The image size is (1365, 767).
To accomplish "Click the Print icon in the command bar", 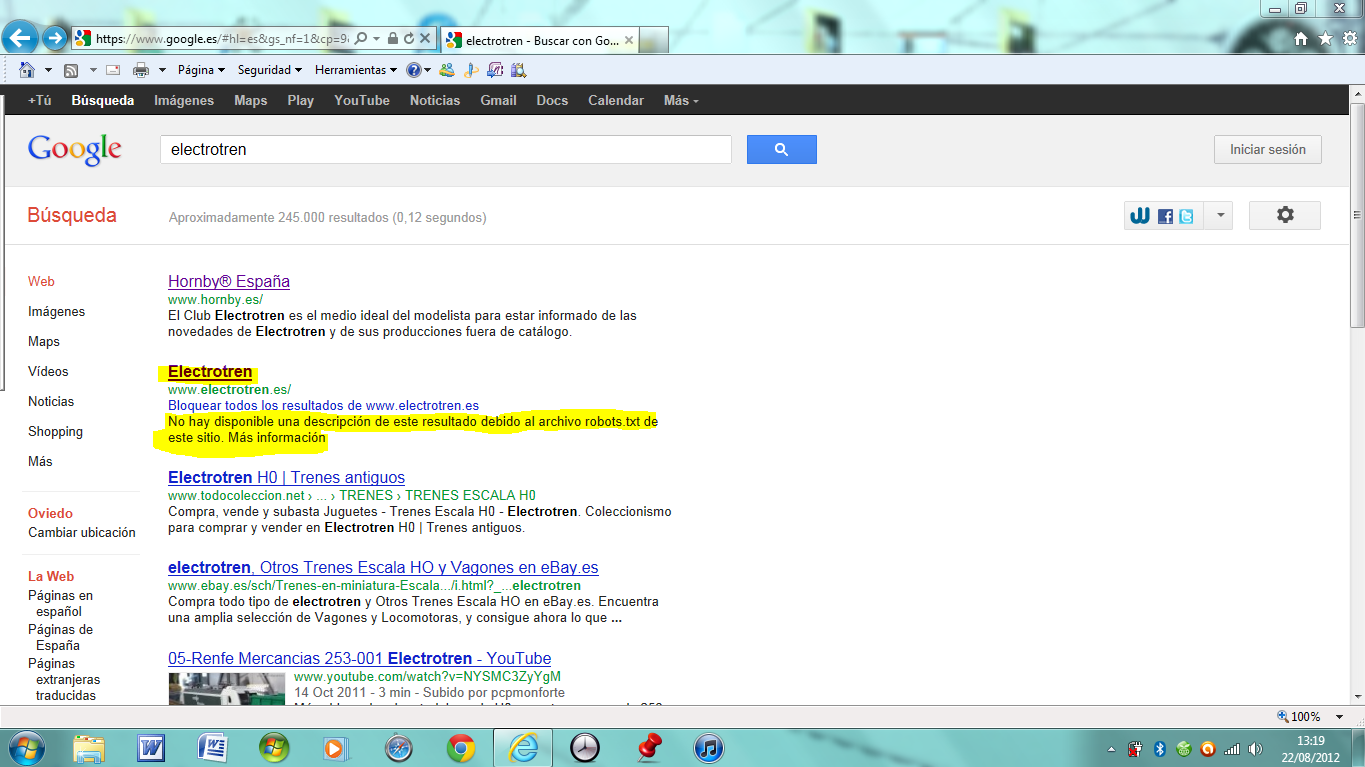I will 141,70.
